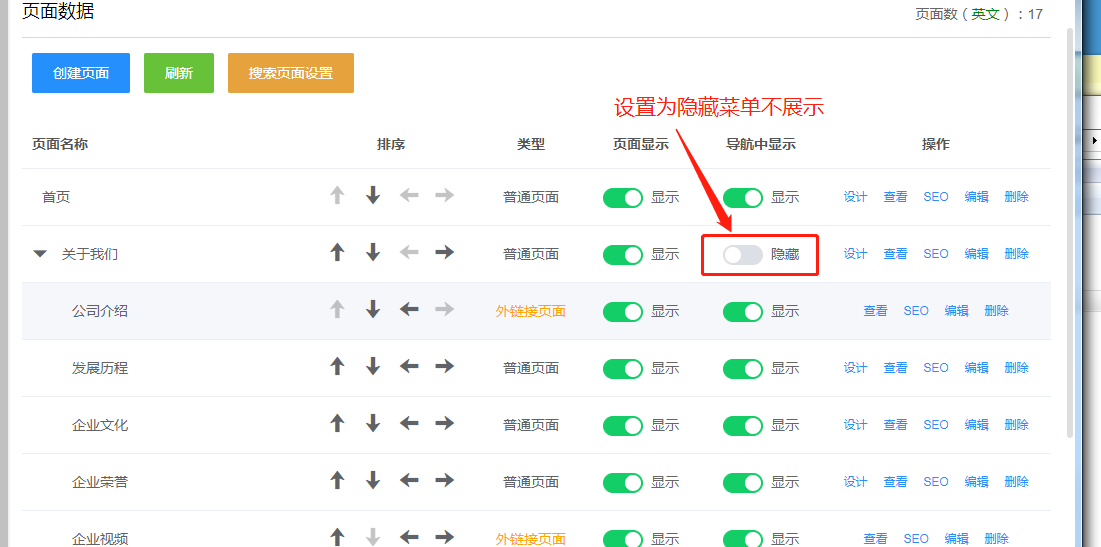
Task: Disable navigation display for 企业文化
Action: [742, 425]
